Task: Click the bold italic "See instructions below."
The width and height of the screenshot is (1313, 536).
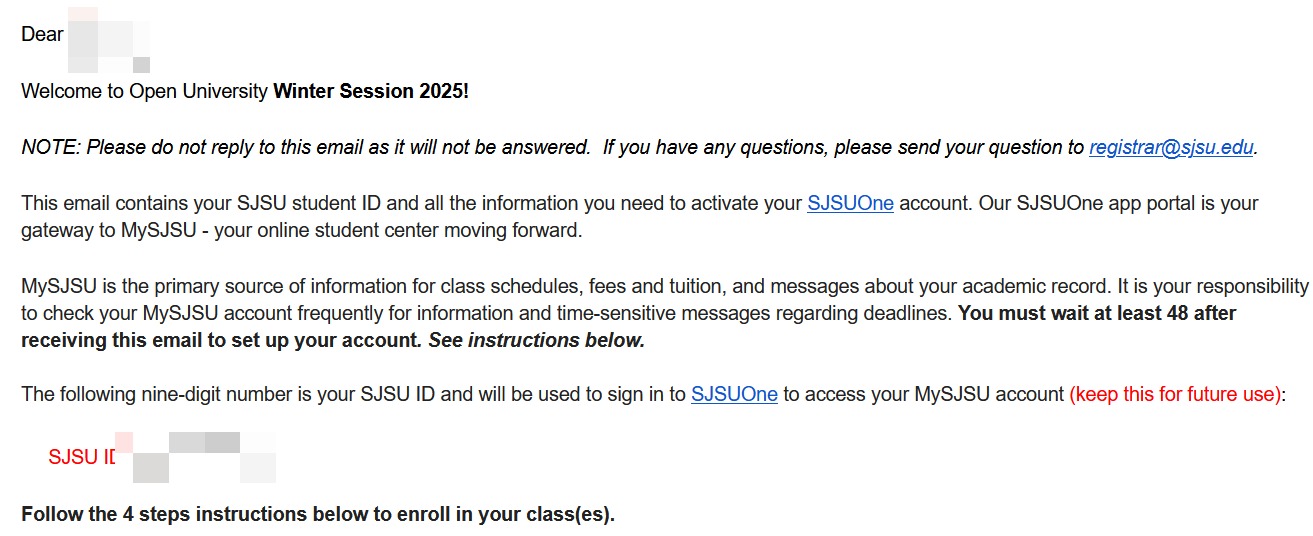Action: [536, 340]
